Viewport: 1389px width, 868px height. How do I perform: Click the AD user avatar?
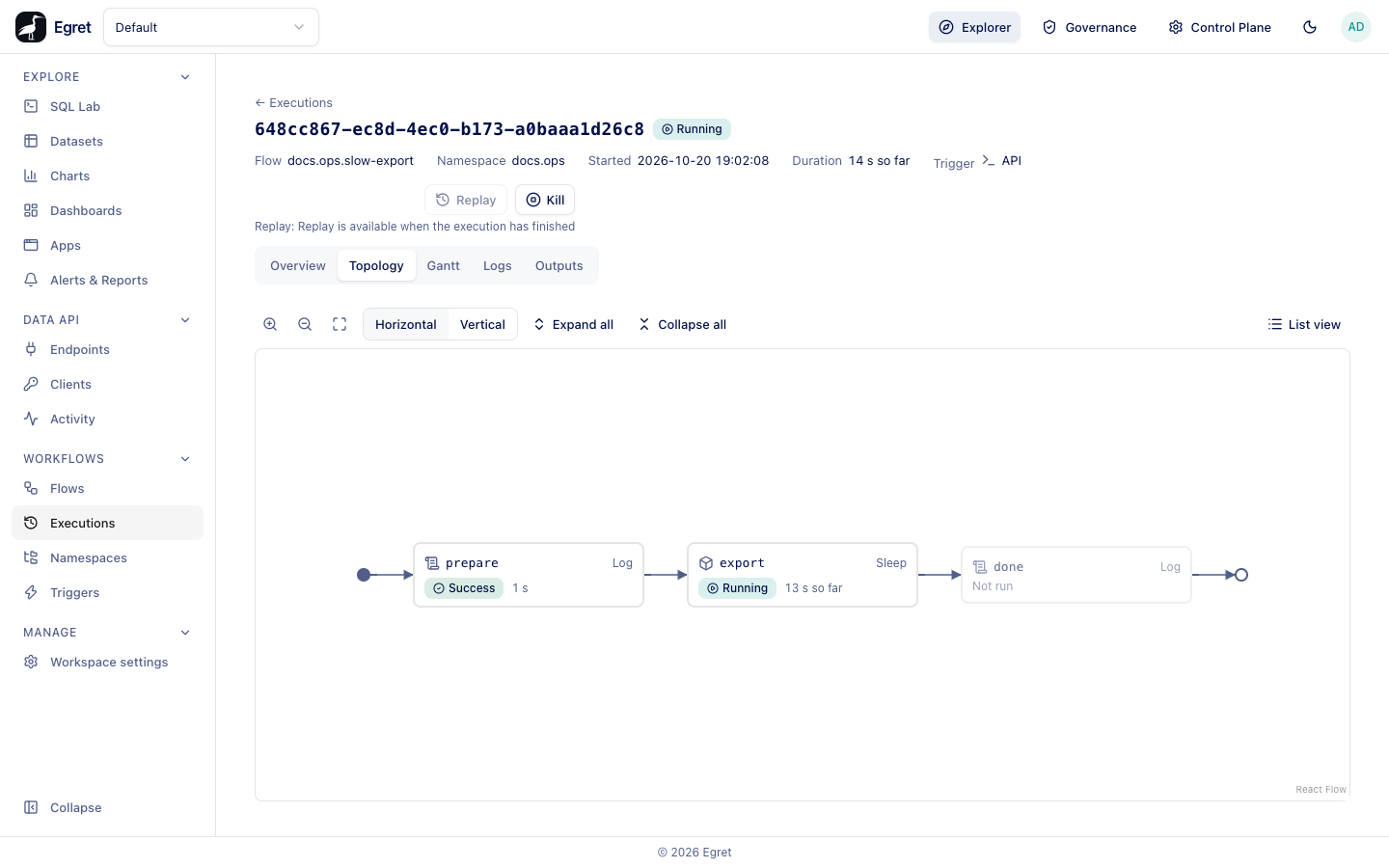(x=1356, y=27)
